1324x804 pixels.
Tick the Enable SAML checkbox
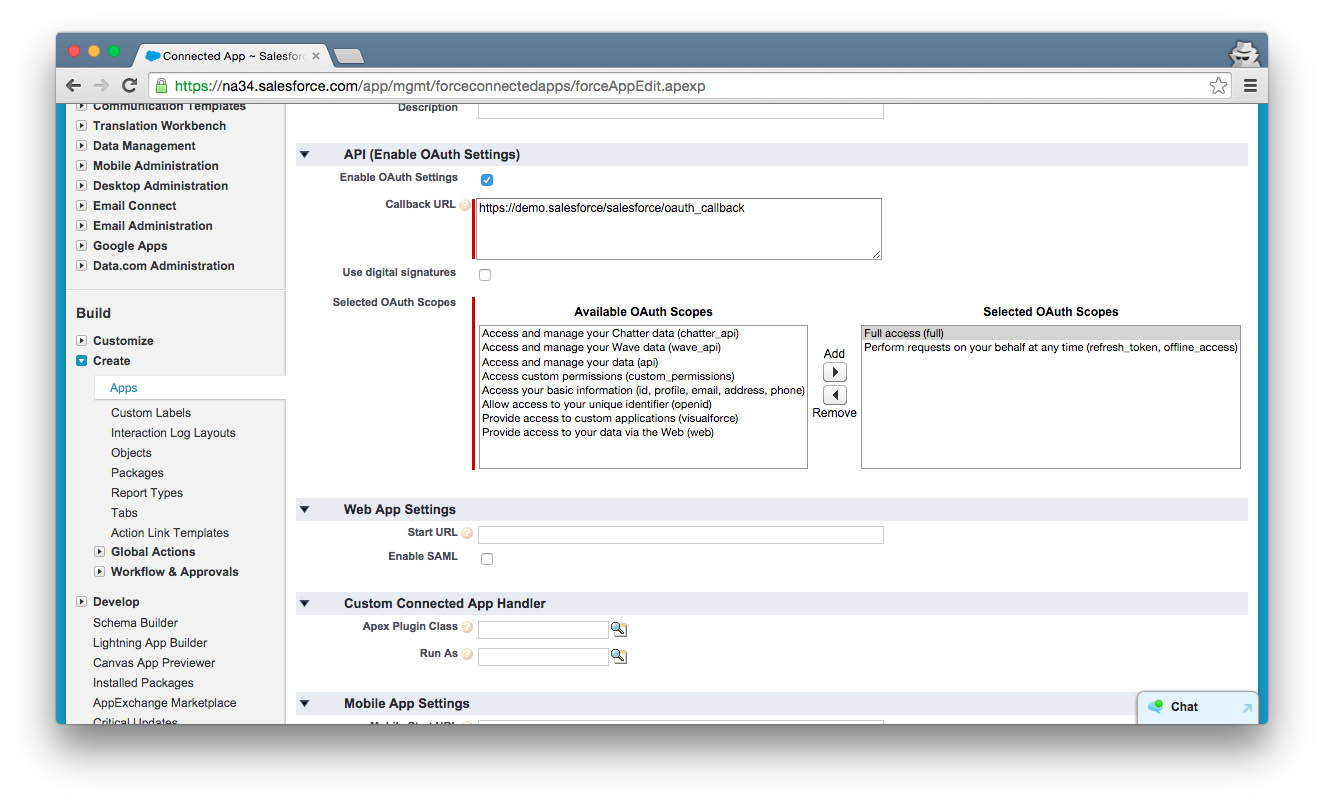487,559
